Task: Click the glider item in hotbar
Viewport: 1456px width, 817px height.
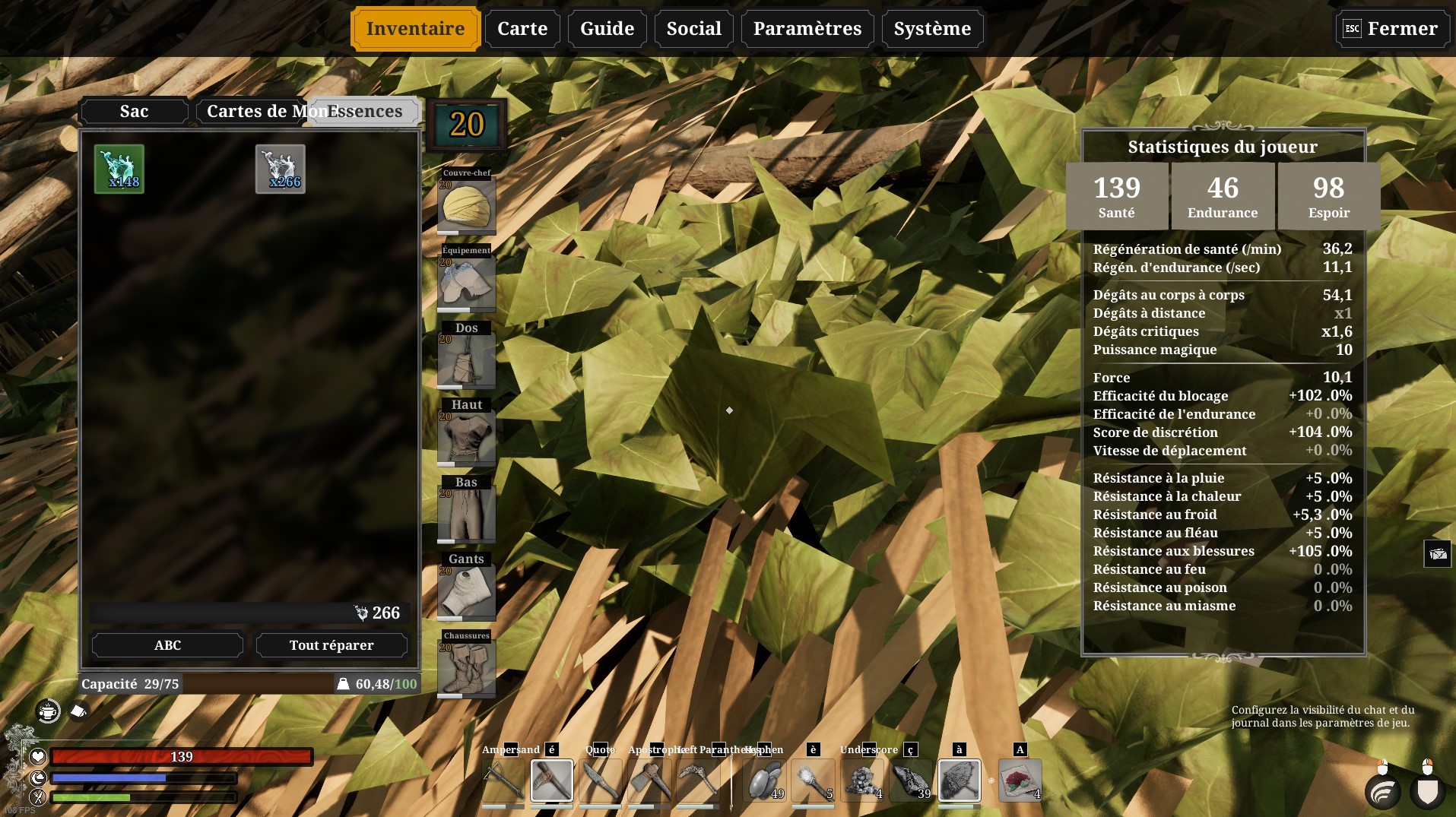Action: (x=960, y=781)
